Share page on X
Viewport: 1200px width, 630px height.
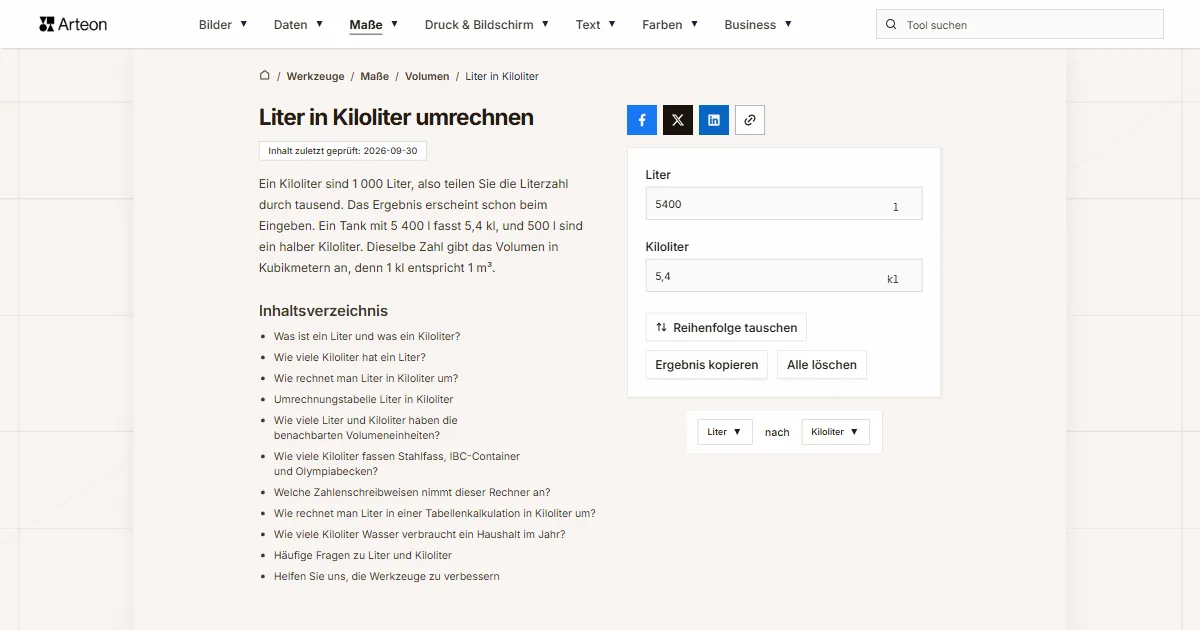(x=678, y=120)
